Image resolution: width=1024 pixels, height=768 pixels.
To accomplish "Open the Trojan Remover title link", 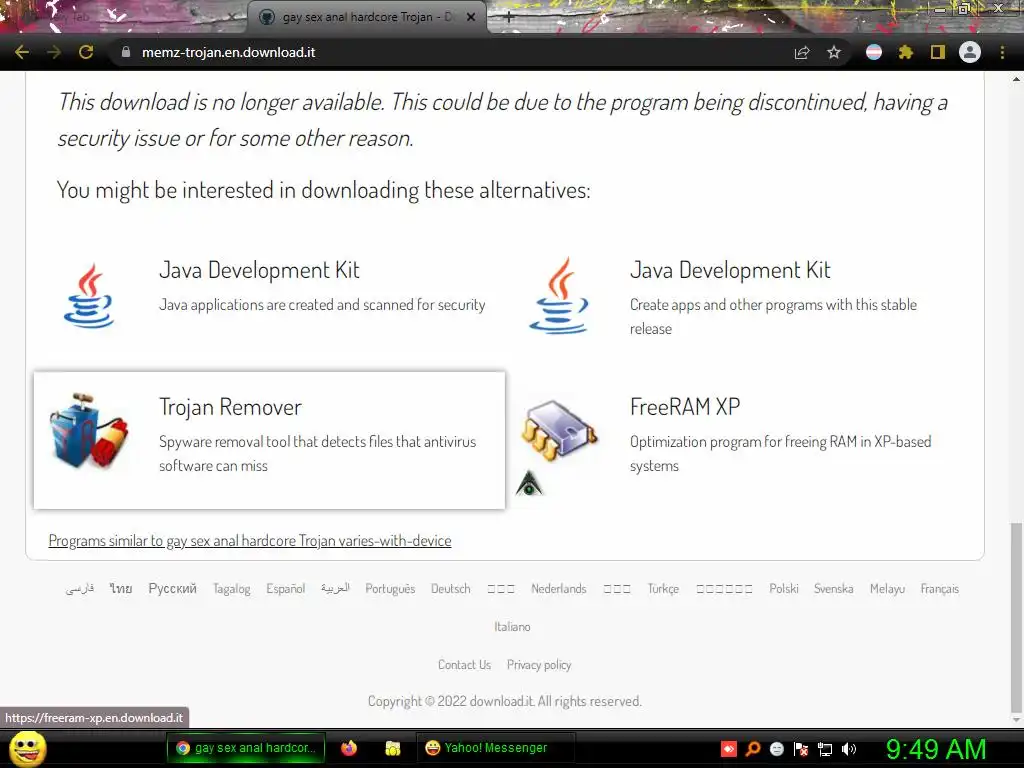I will pyautogui.click(x=230, y=408).
